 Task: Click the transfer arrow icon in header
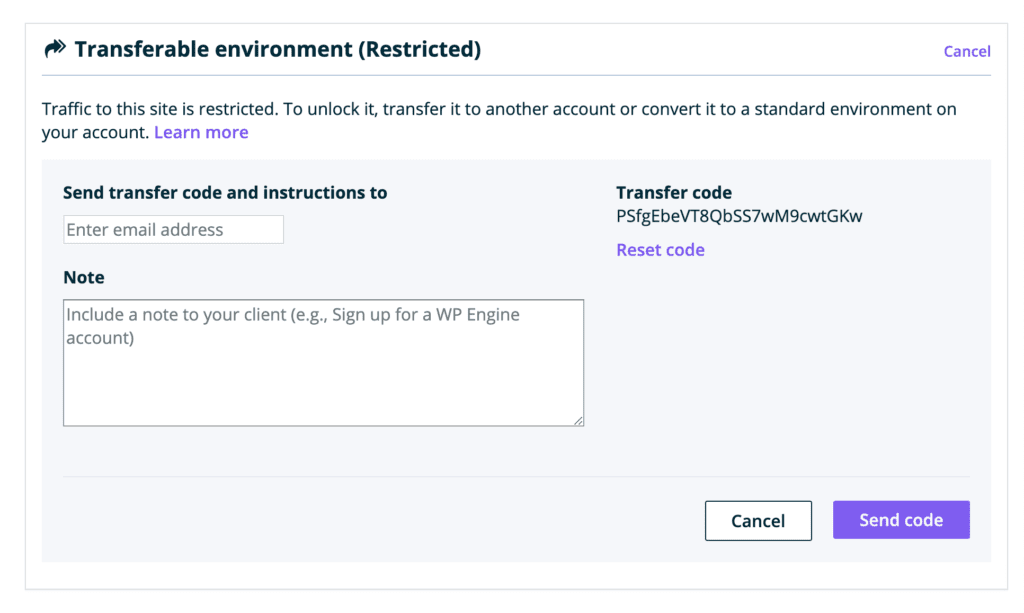pos(54,49)
